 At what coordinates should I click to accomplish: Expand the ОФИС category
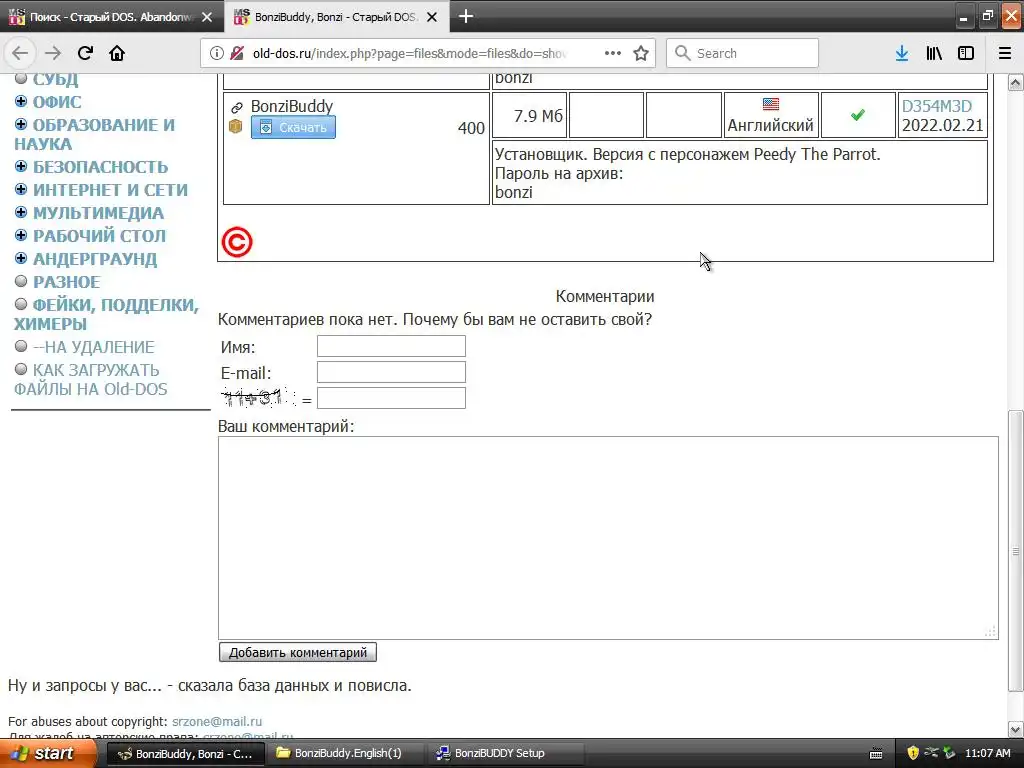(x=21, y=101)
